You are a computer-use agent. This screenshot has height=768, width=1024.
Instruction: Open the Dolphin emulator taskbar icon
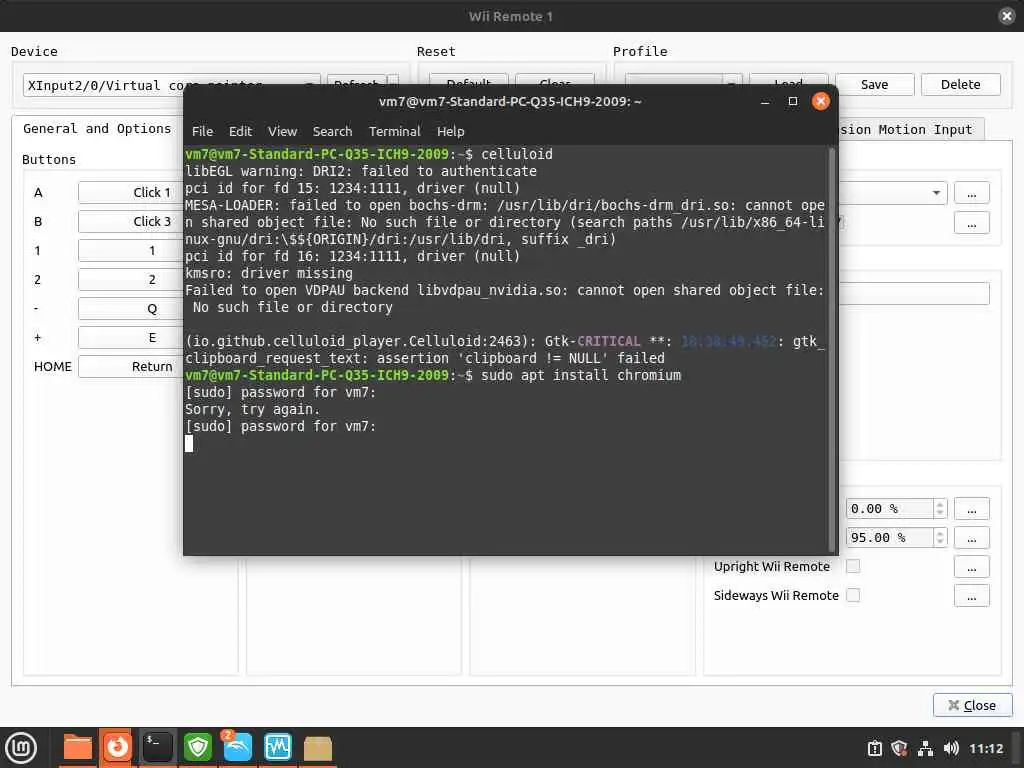pyautogui.click(x=237, y=747)
